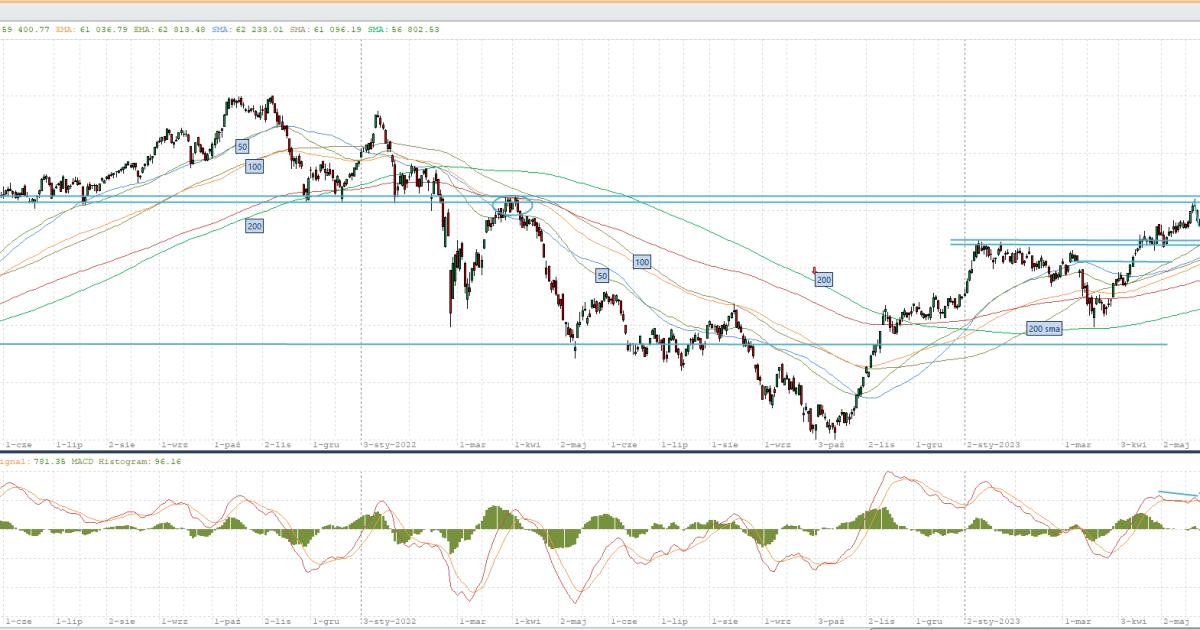
Task: Click the "200 sma" label on the chart
Action: [1044, 328]
